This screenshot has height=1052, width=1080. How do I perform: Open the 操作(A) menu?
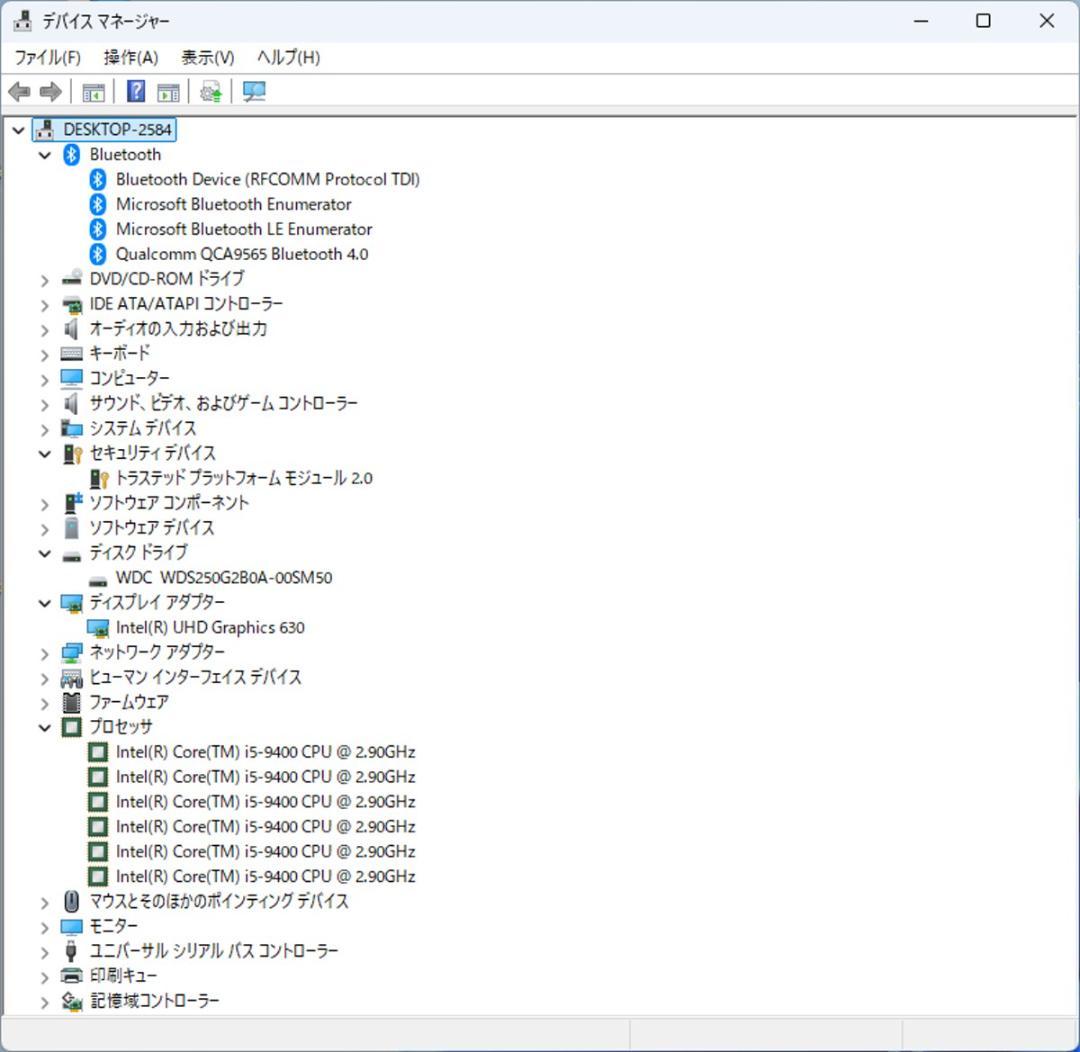pos(129,57)
